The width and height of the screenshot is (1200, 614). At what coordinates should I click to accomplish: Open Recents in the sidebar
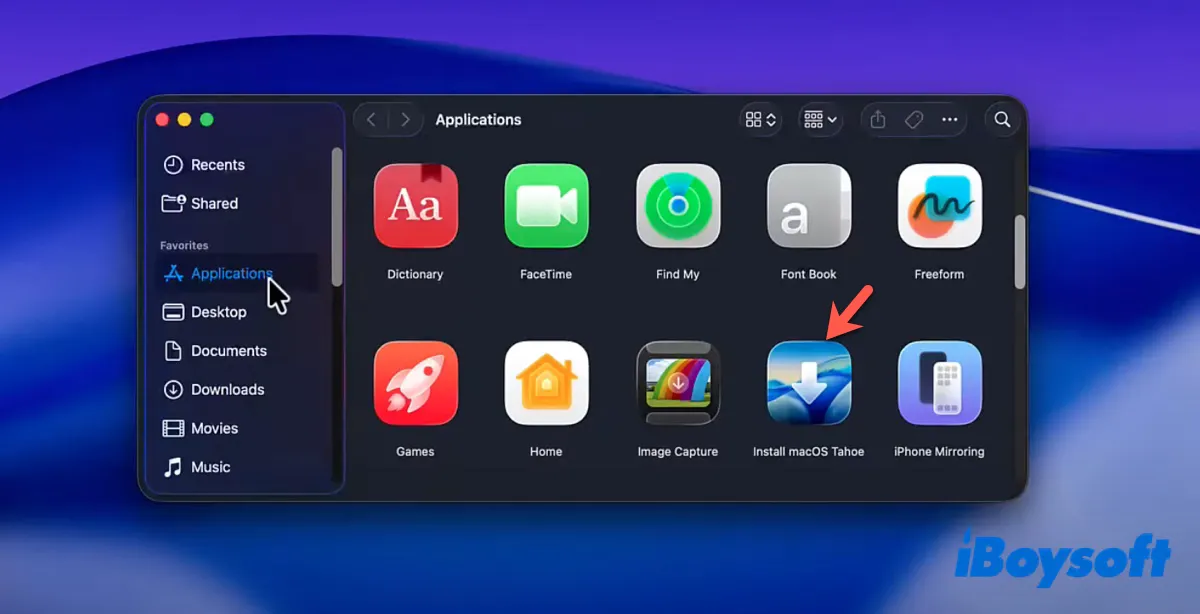point(238,165)
